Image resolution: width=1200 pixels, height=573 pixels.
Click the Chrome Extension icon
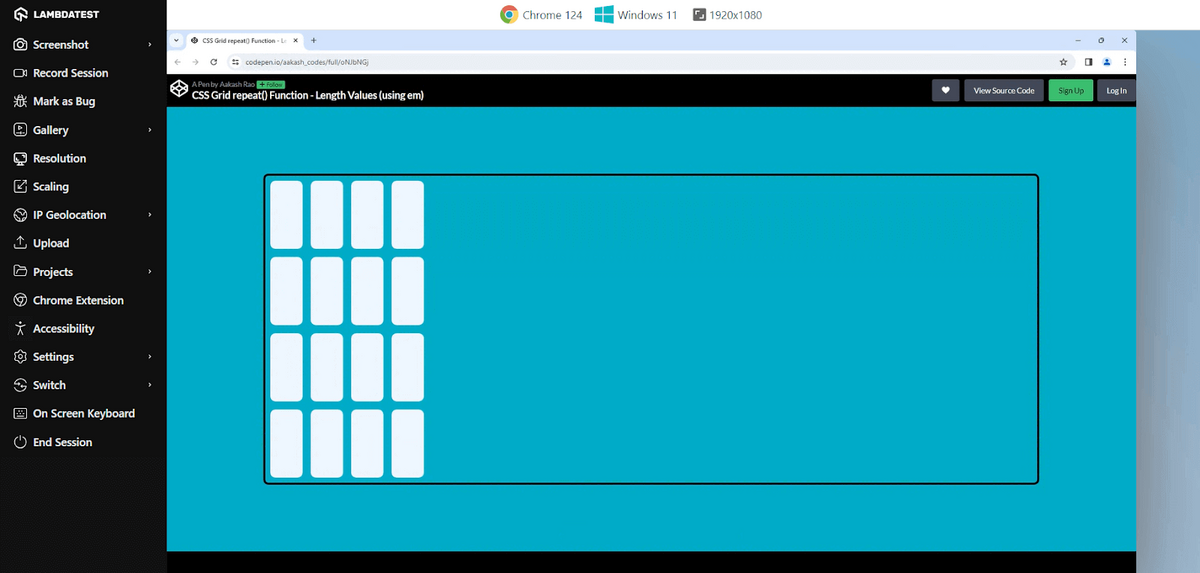(x=20, y=300)
